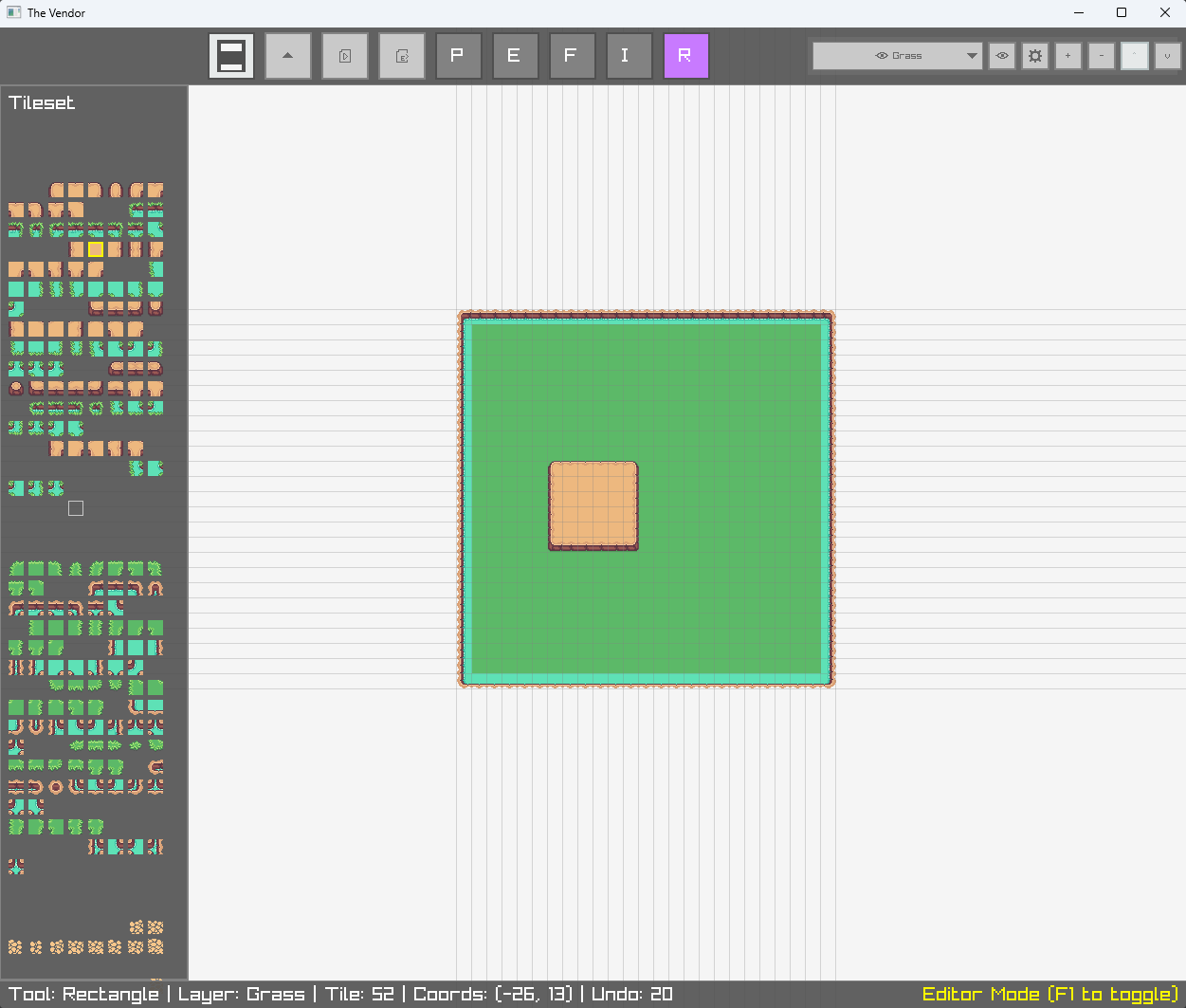Viewport: 1186px width, 1008px height.
Task: Select the P (Pencil) tool
Action: coord(459,56)
